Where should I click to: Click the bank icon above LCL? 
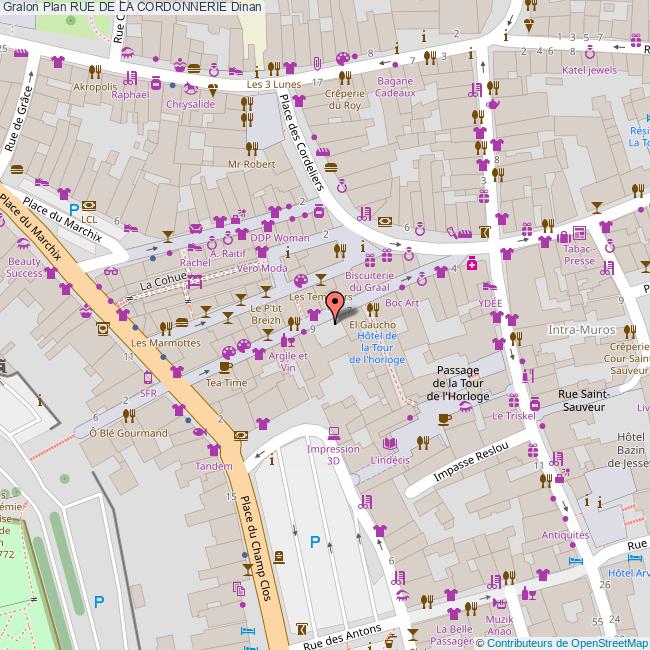coord(88,204)
